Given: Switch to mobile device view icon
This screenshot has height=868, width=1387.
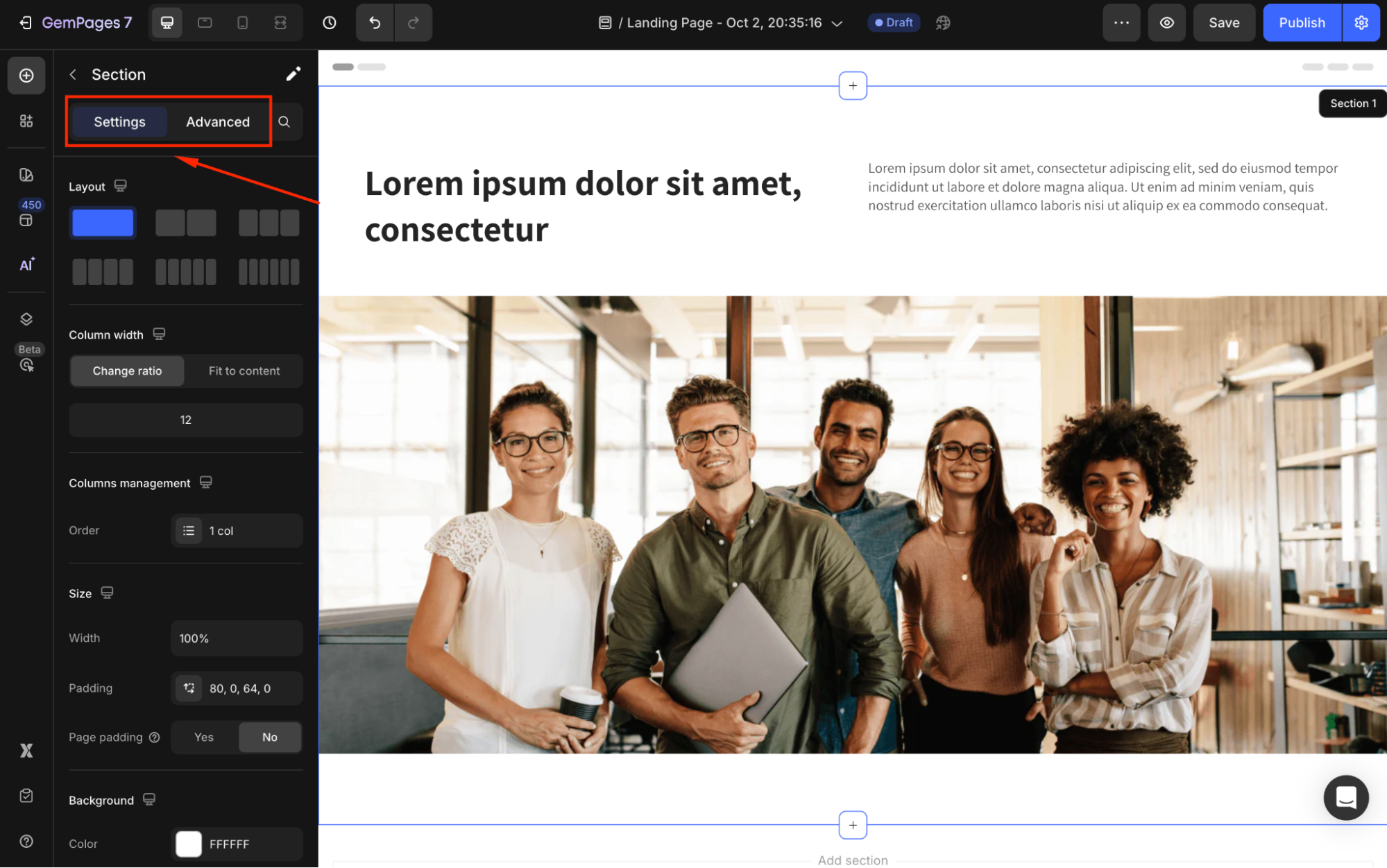Looking at the screenshot, I should click(242, 23).
